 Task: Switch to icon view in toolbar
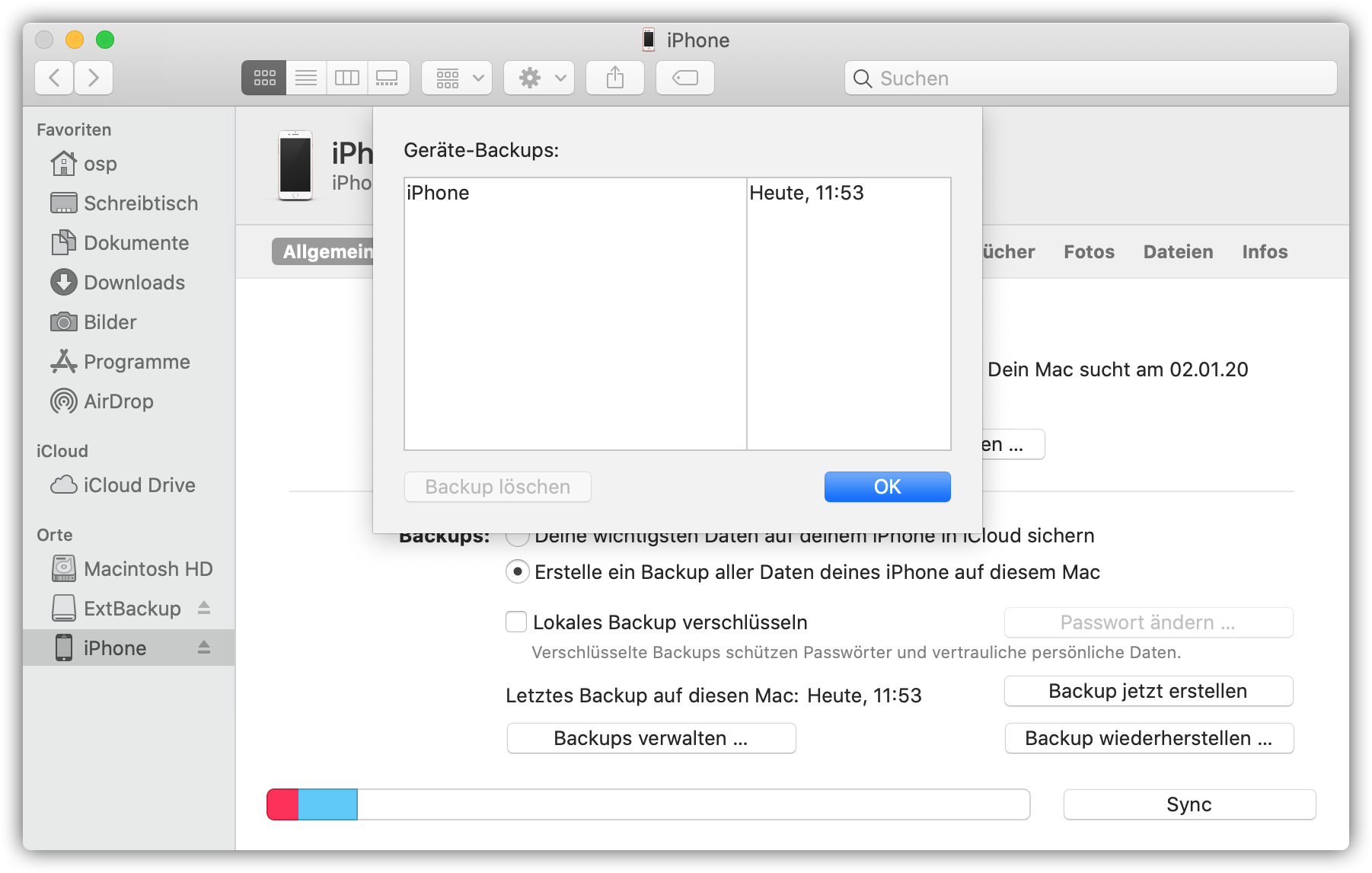(264, 78)
